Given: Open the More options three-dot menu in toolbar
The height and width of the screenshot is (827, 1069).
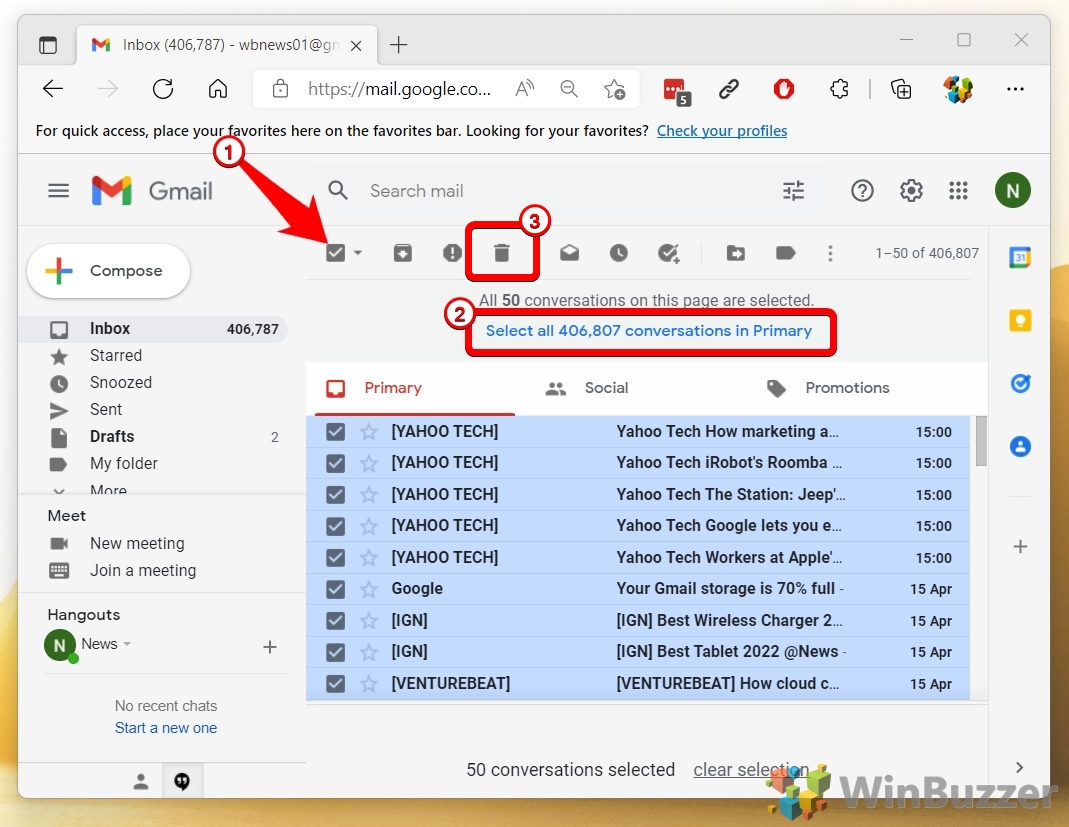Looking at the screenshot, I should (830, 253).
